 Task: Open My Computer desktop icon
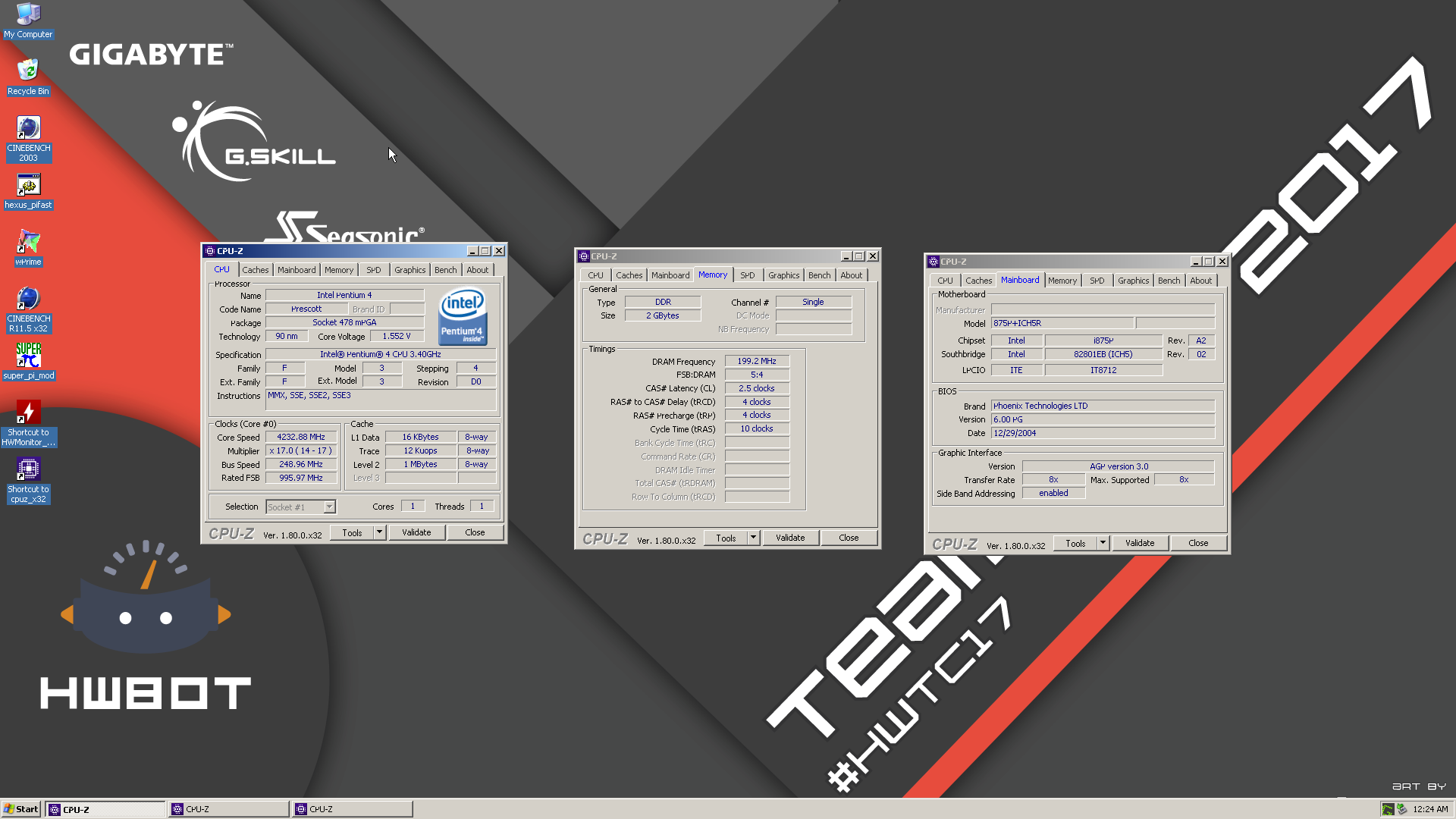(x=28, y=20)
